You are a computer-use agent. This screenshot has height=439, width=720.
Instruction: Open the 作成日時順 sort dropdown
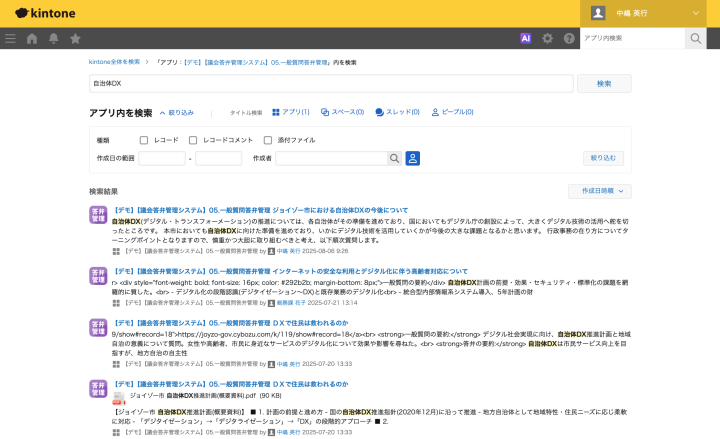(x=600, y=191)
